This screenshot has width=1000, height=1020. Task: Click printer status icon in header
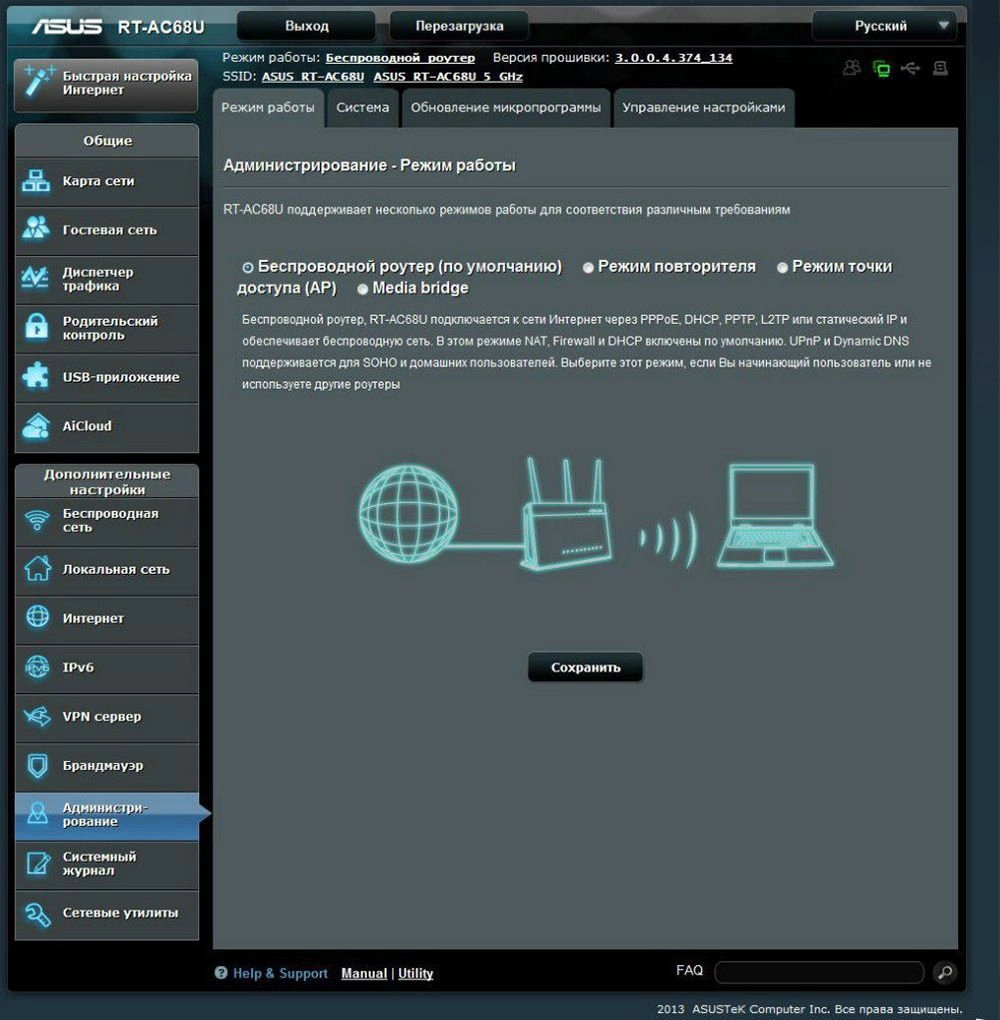point(940,68)
